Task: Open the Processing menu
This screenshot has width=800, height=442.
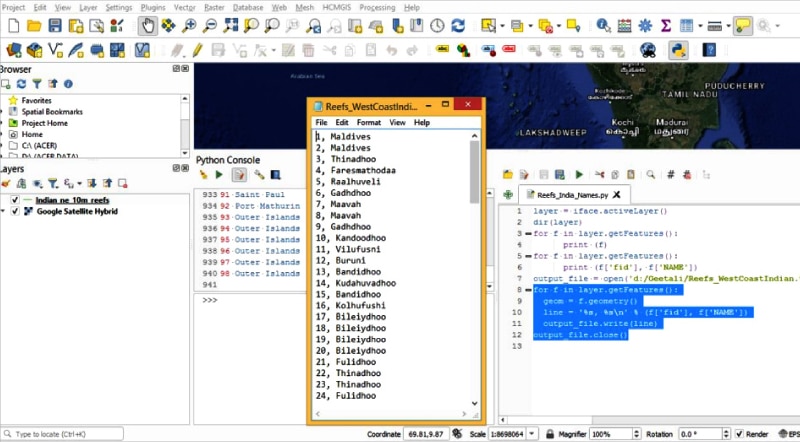Action: 376,7
